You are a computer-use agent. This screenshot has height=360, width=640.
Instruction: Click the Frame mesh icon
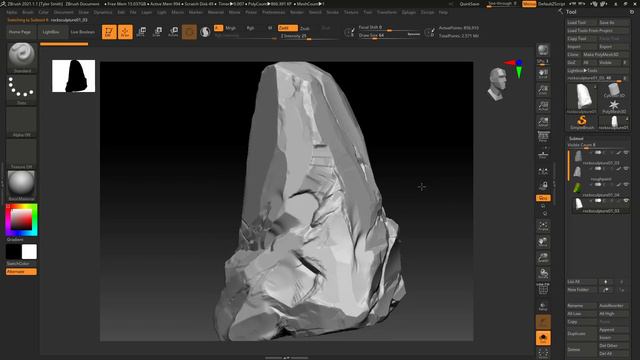[543, 226]
